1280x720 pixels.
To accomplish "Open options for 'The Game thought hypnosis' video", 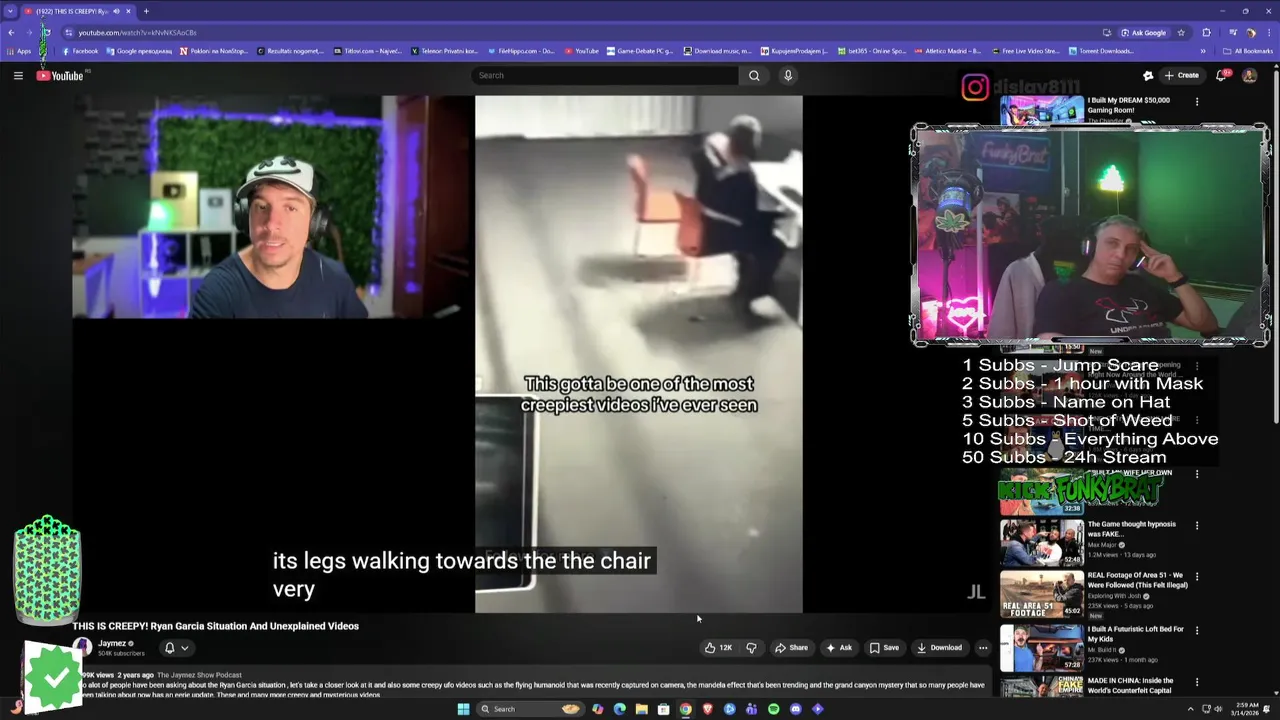I will pos(1197,525).
